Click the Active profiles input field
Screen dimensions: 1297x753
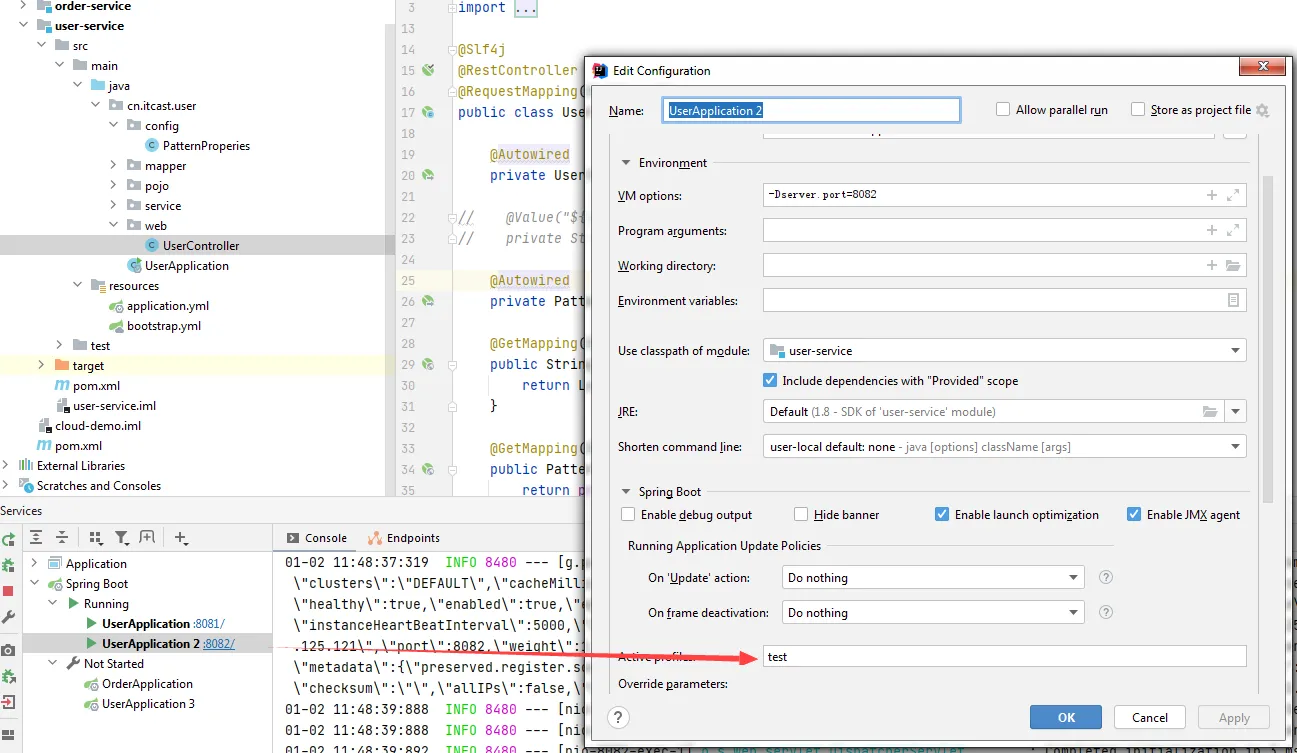[1004, 656]
